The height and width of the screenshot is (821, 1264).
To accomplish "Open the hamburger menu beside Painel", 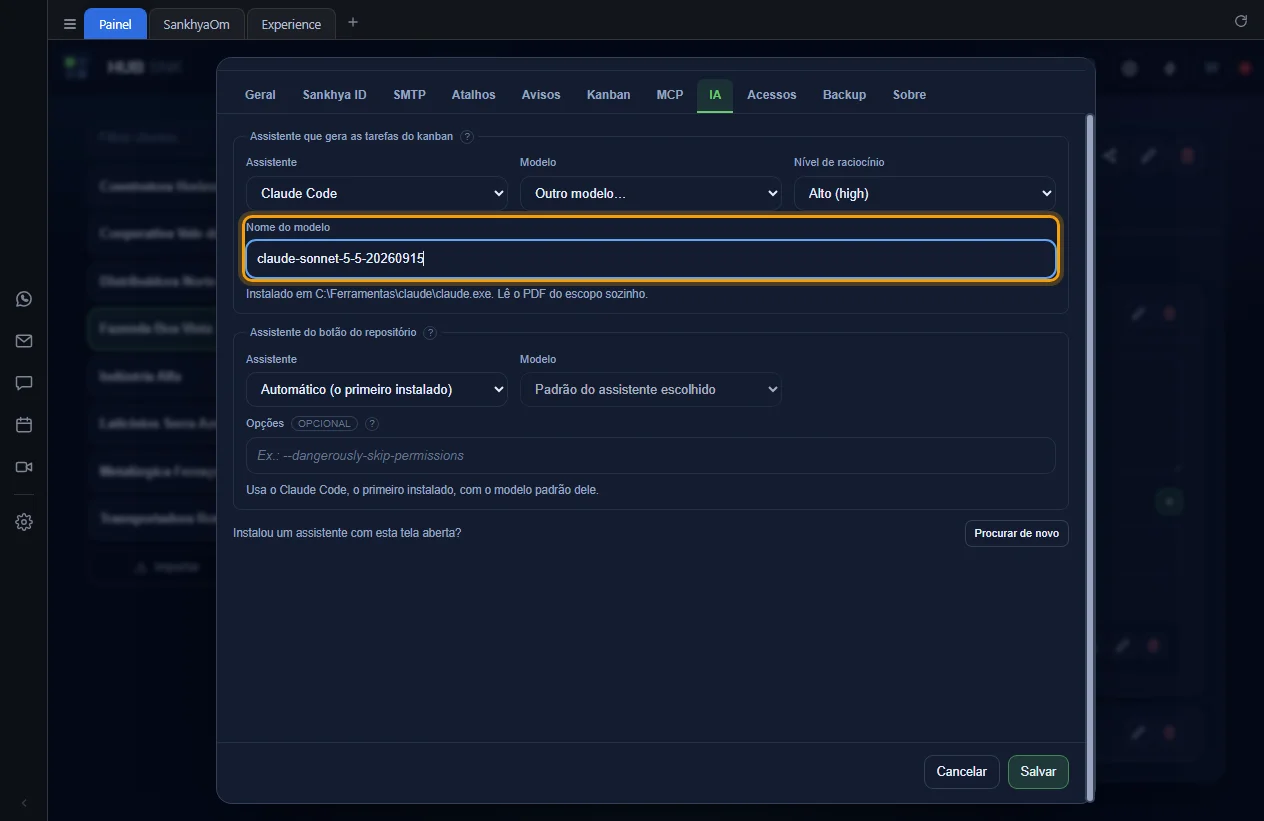I will [x=70, y=24].
